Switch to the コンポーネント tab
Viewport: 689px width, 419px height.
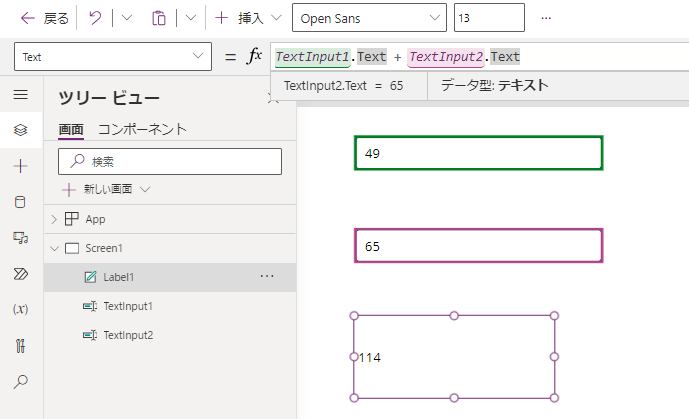click(142, 129)
